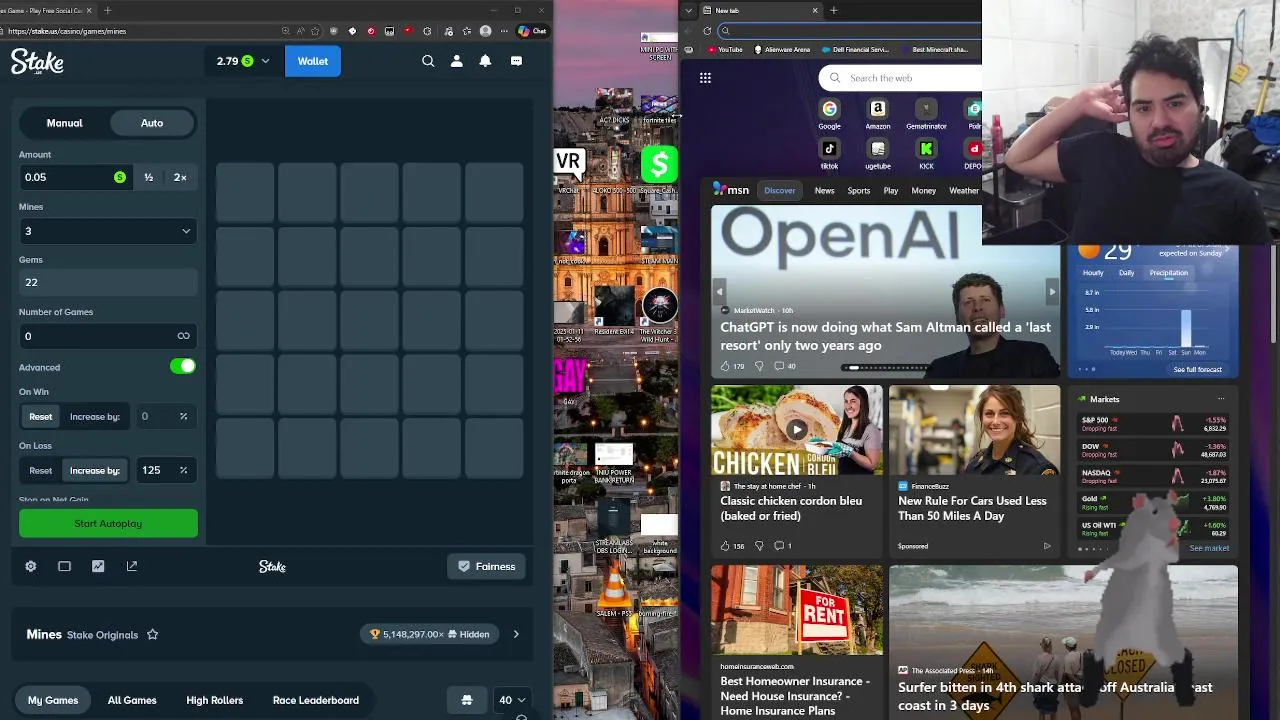Open Stake browser settings ellipsis menu
1280x720 pixels.
tap(504, 31)
